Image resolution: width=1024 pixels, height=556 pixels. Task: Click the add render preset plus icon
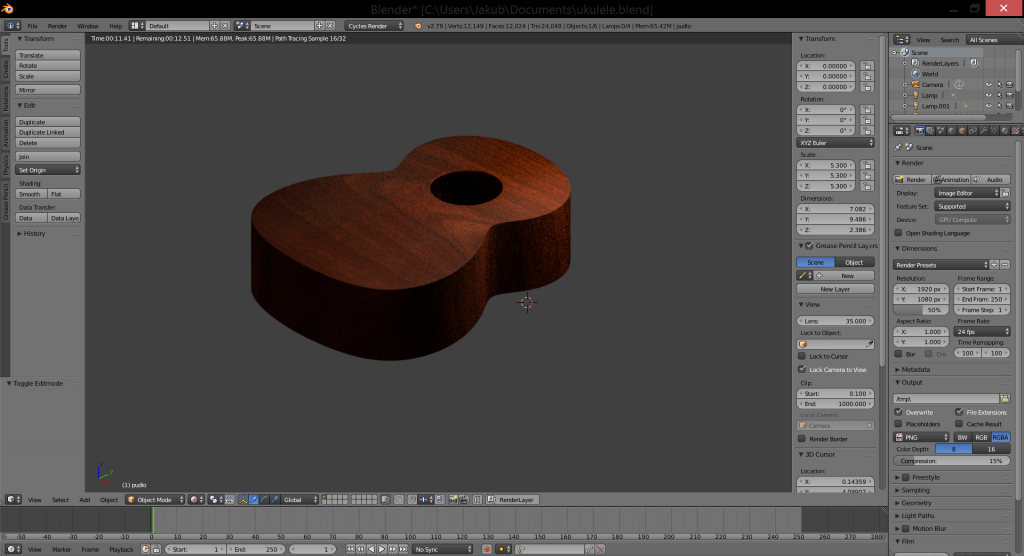(x=995, y=265)
